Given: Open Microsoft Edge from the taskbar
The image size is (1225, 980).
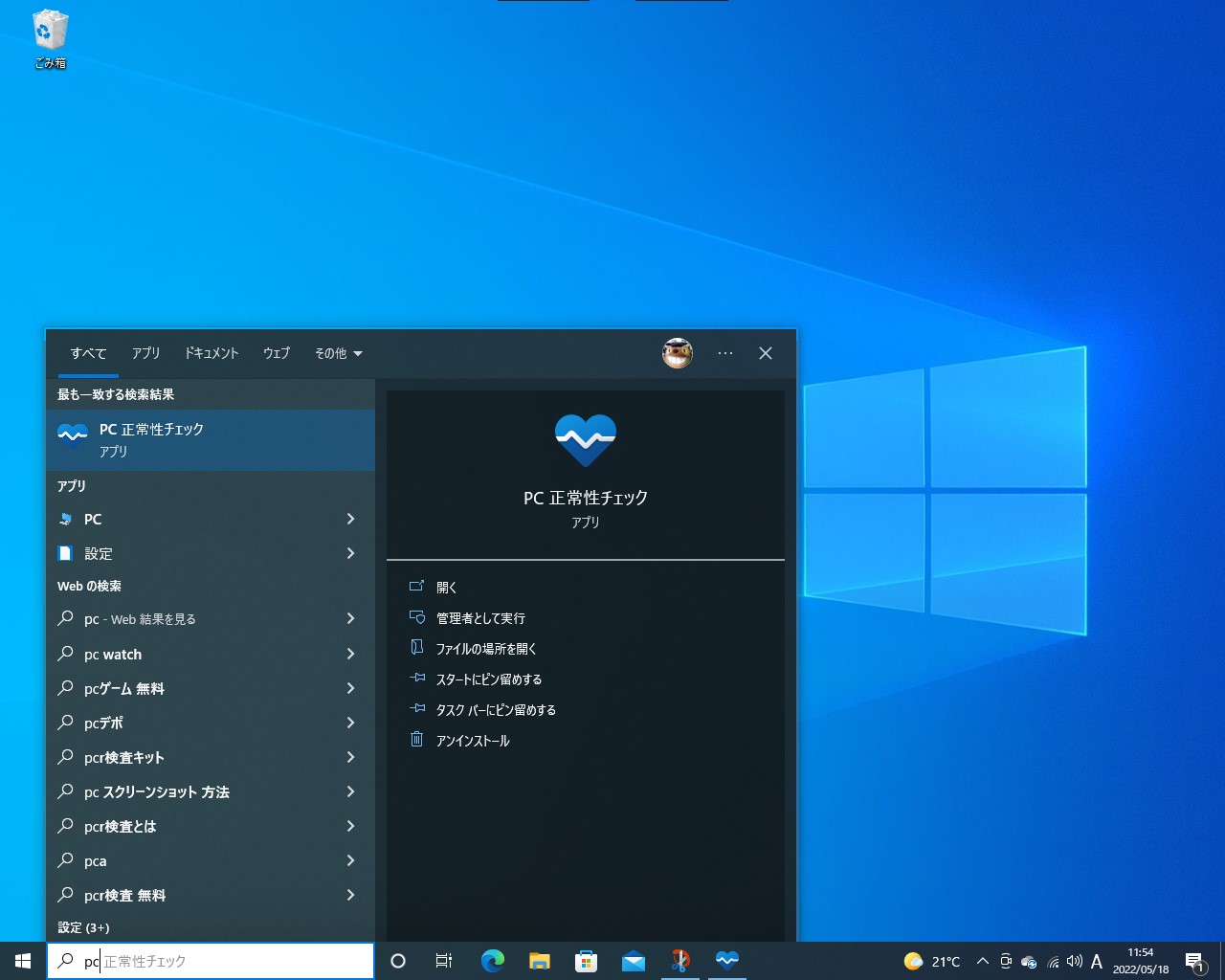Looking at the screenshot, I should click(x=493, y=961).
